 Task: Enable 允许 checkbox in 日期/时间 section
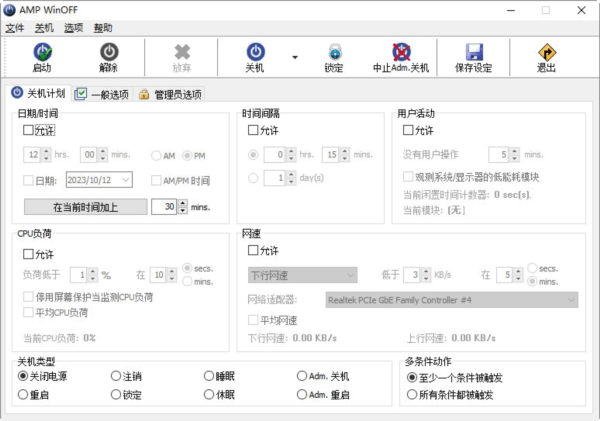tap(29, 130)
